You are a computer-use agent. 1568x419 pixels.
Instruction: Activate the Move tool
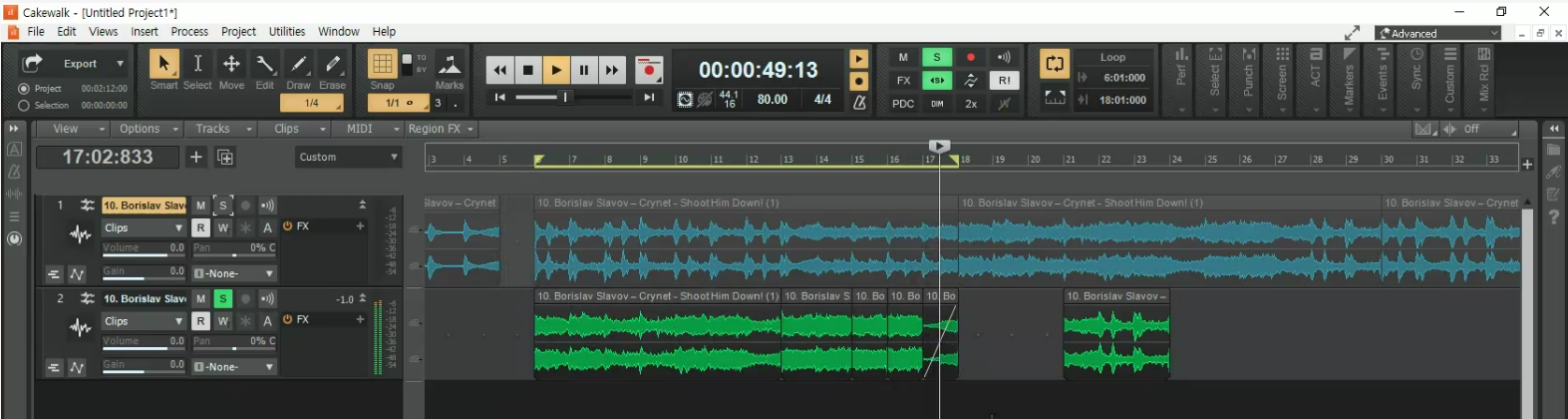pyautogui.click(x=231, y=64)
